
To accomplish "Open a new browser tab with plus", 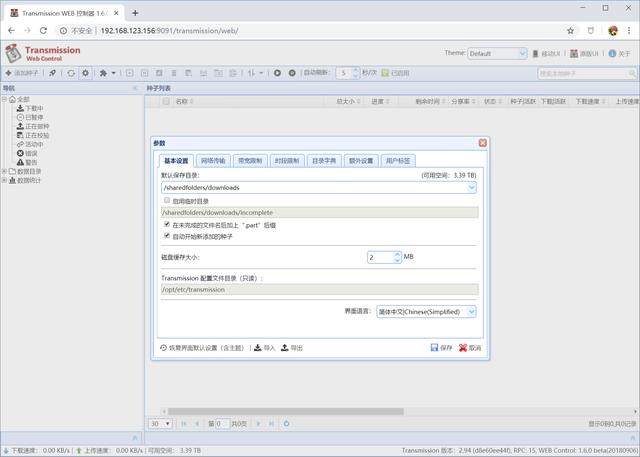I will (x=135, y=13).
